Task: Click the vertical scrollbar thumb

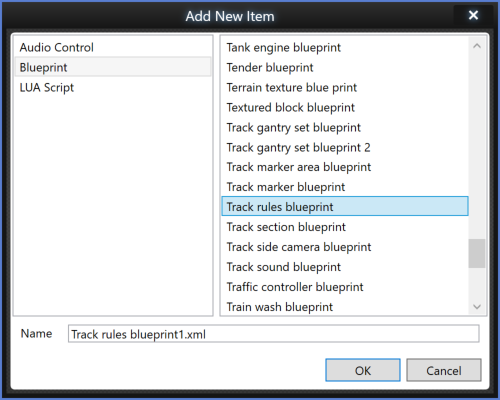Action: (x=477, y=253)
